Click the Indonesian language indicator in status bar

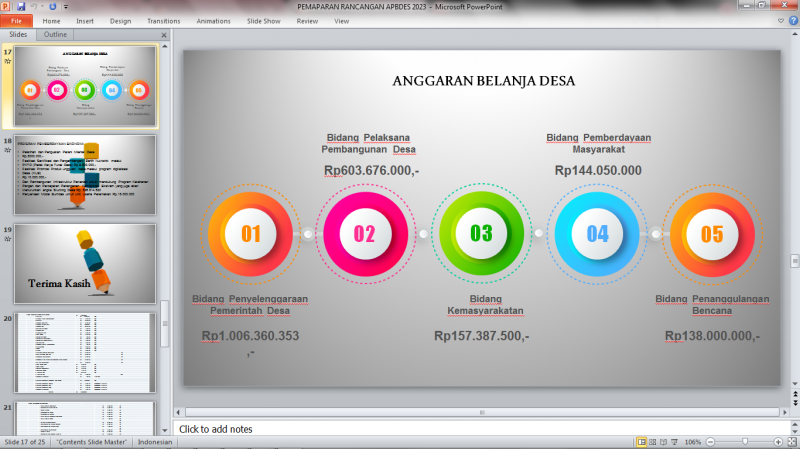point(154,441)
